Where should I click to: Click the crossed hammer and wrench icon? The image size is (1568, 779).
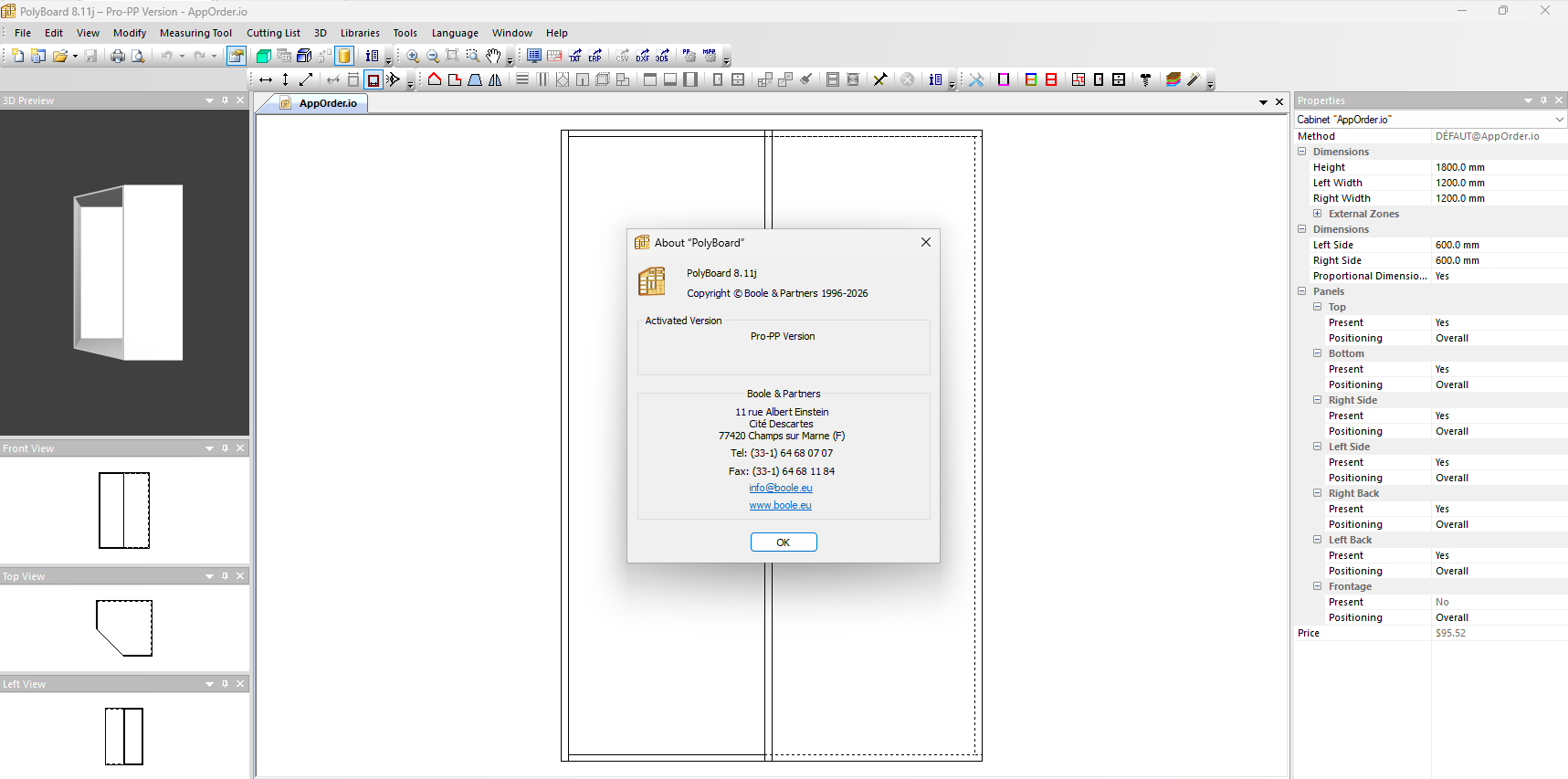pyautogui.click(x=976, y=79)
